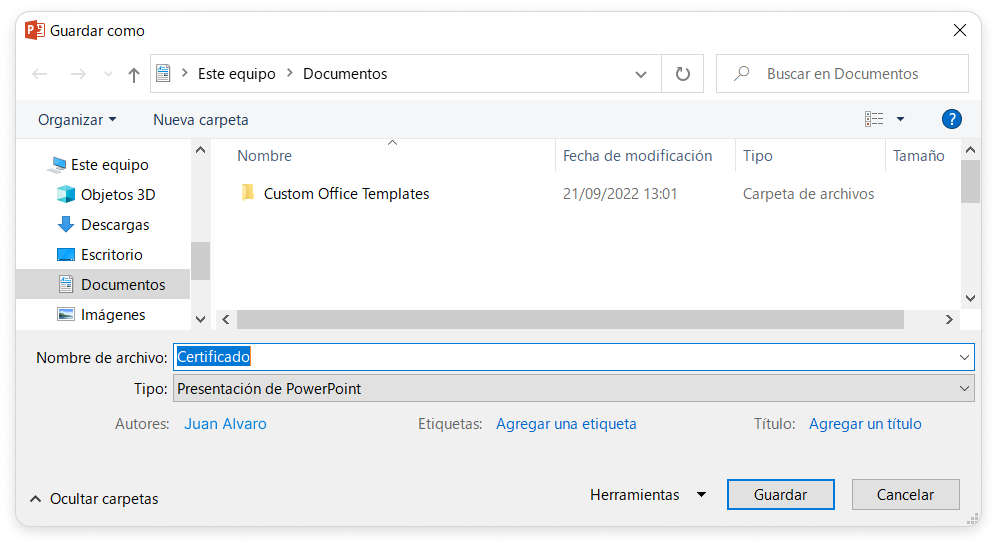Click the back navigation arrow
Image resolution: width=997 pixels, height=546 pixels.
point(40,74)
